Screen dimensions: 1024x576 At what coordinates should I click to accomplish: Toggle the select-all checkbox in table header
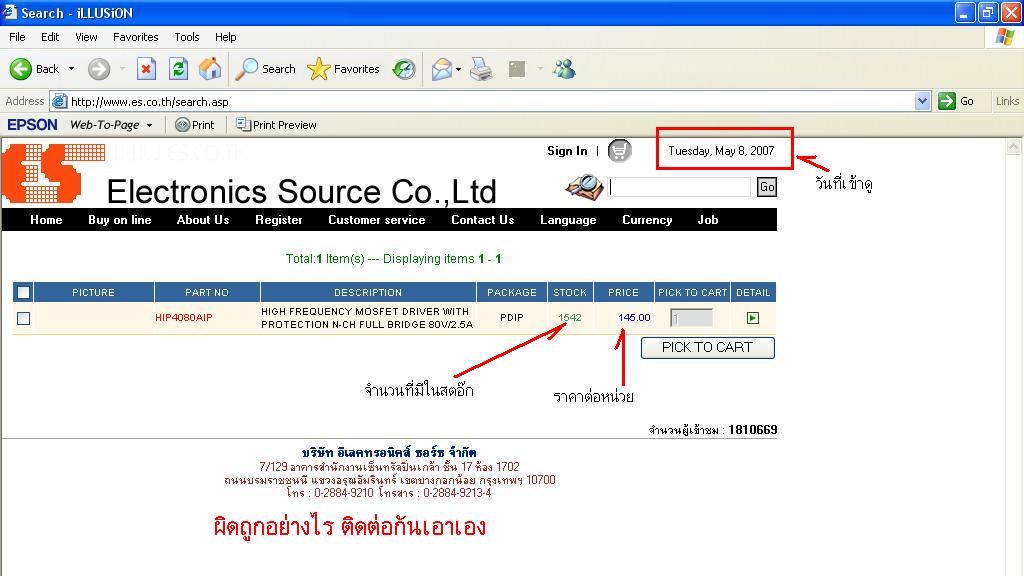pyautogui.click(x=24, y=293)
